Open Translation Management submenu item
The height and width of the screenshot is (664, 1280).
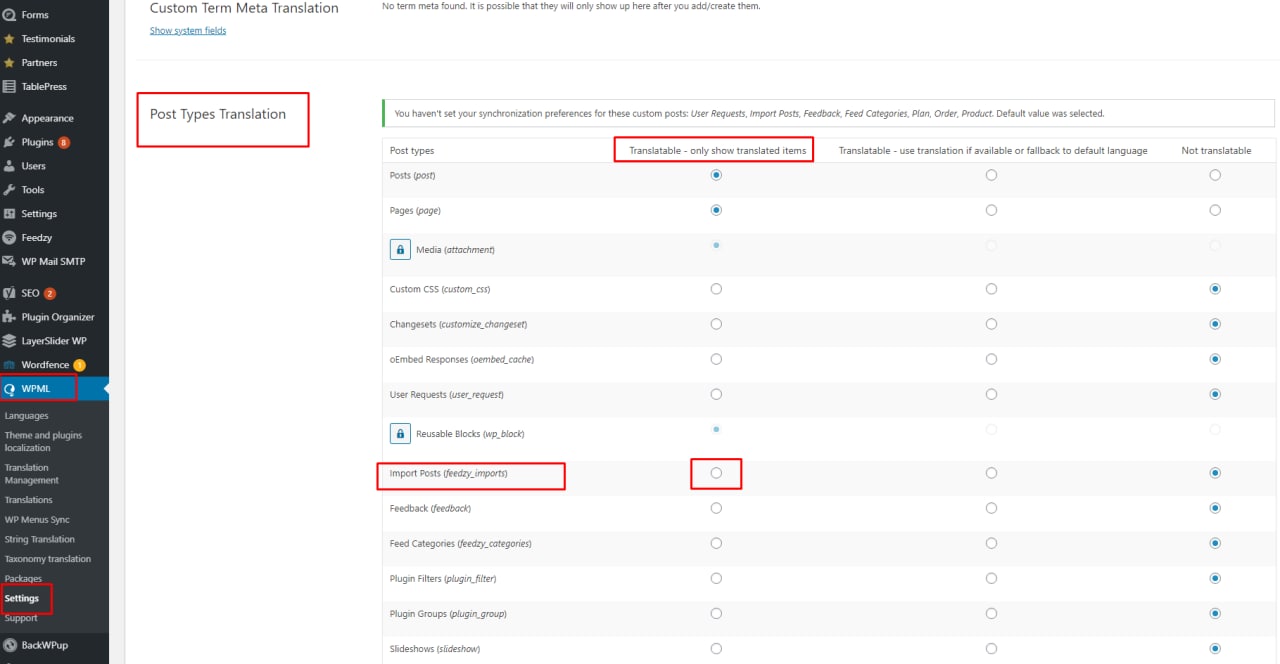click(32, 474)
